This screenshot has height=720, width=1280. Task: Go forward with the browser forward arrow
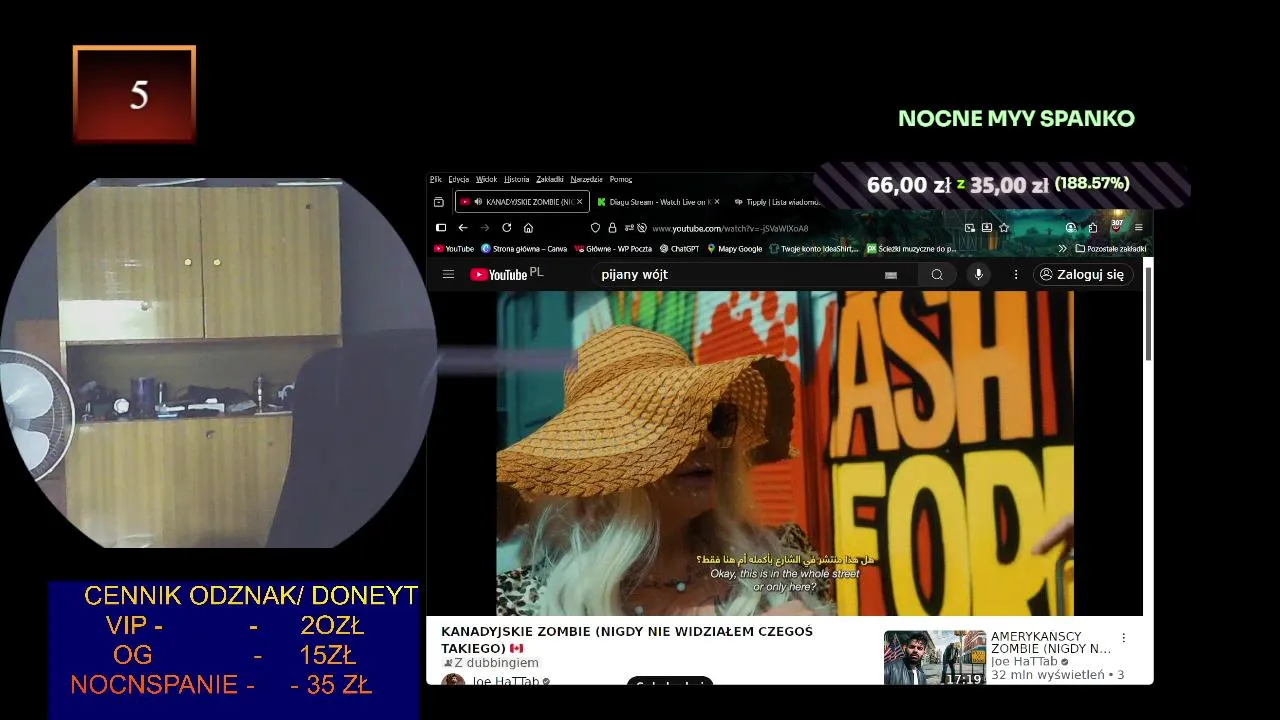pos(485,228)
